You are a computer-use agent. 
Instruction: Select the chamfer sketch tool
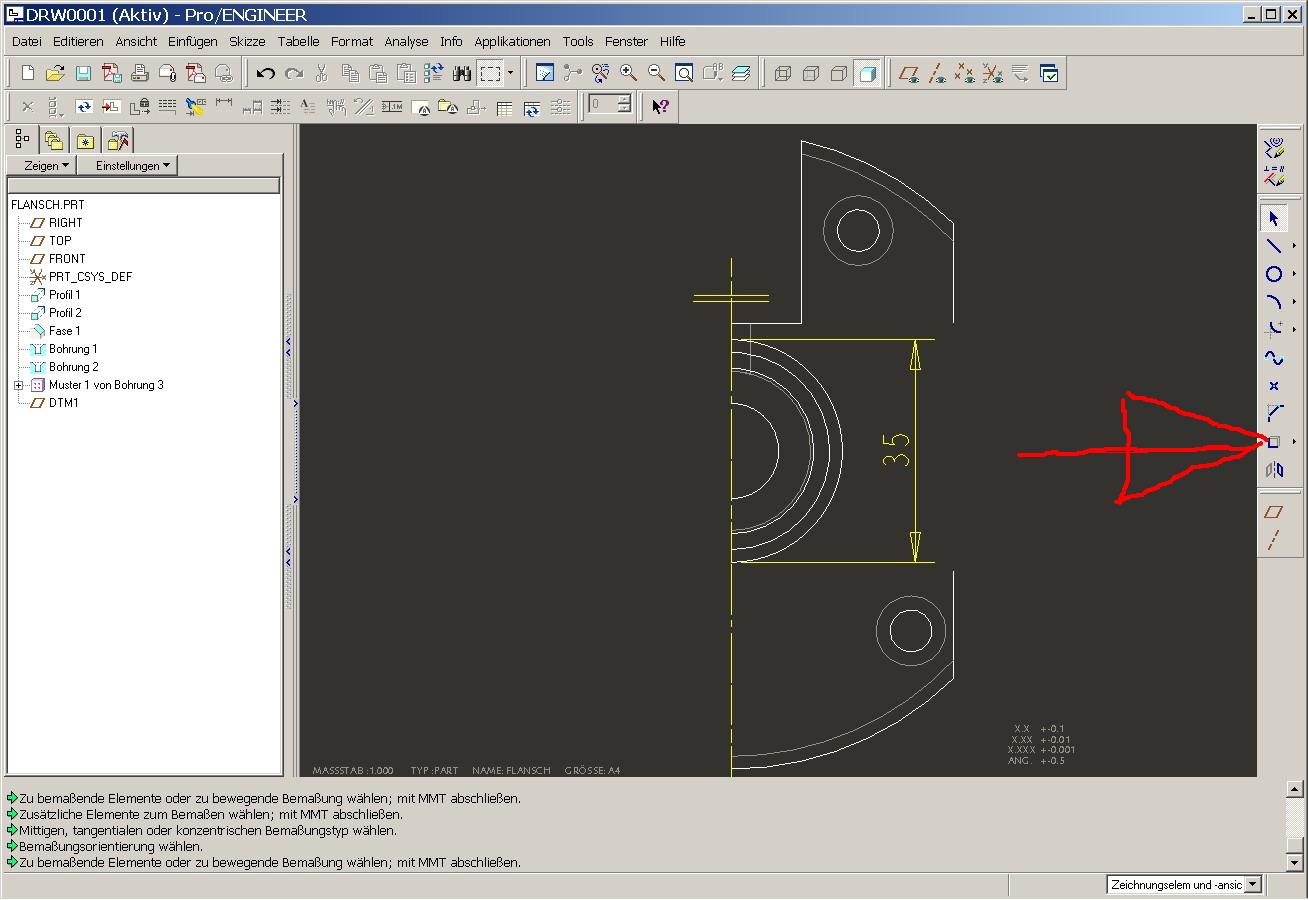1273,412
